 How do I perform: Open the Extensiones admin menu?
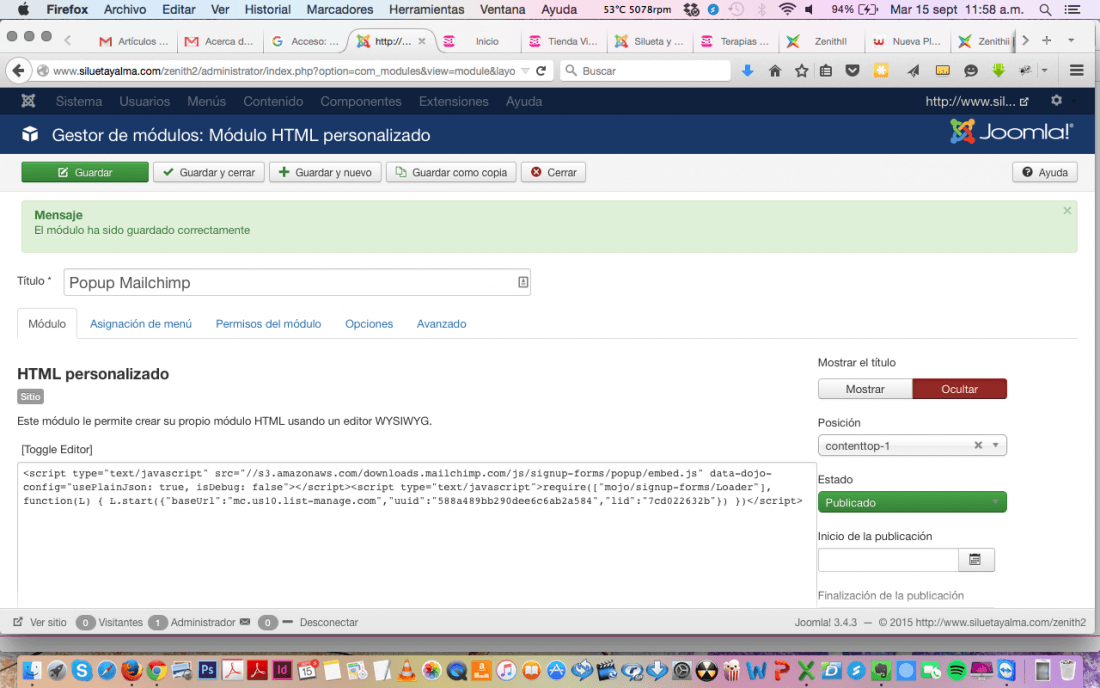click(453, 102)
